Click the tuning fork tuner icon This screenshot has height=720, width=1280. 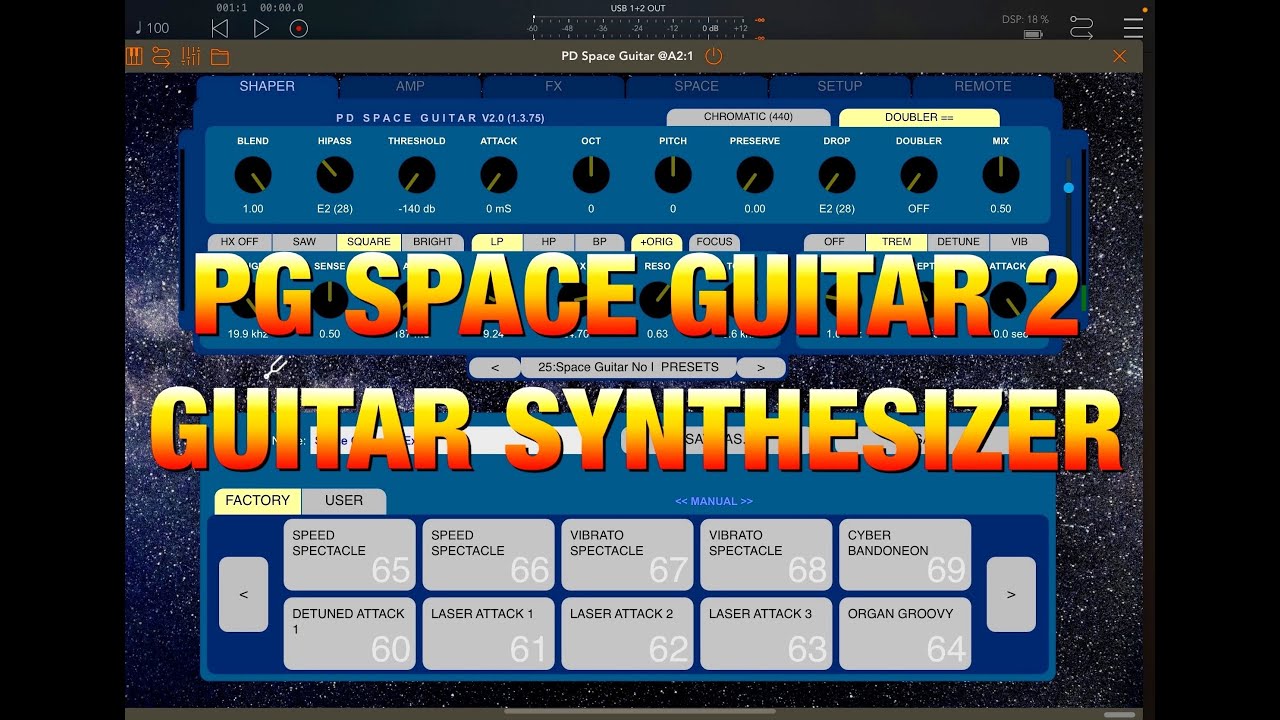276,369
